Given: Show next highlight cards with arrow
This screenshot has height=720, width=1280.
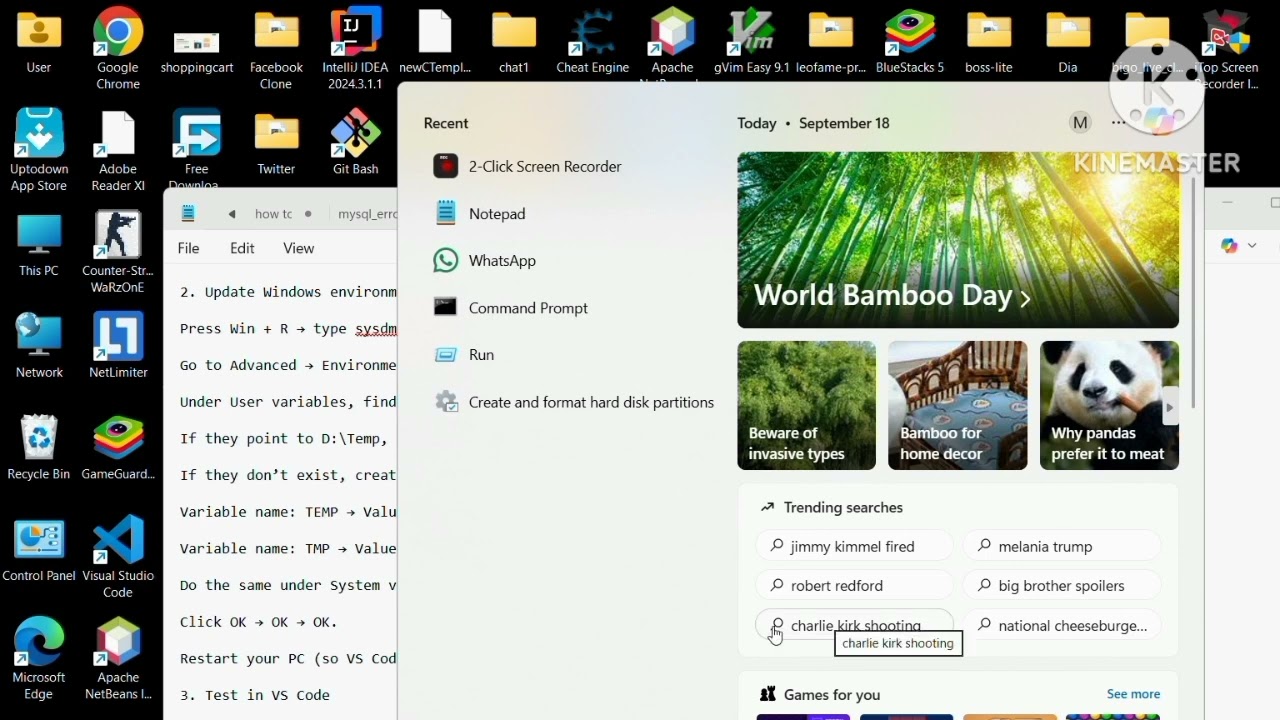Looking at the screenshot, I should point(1169,407).
